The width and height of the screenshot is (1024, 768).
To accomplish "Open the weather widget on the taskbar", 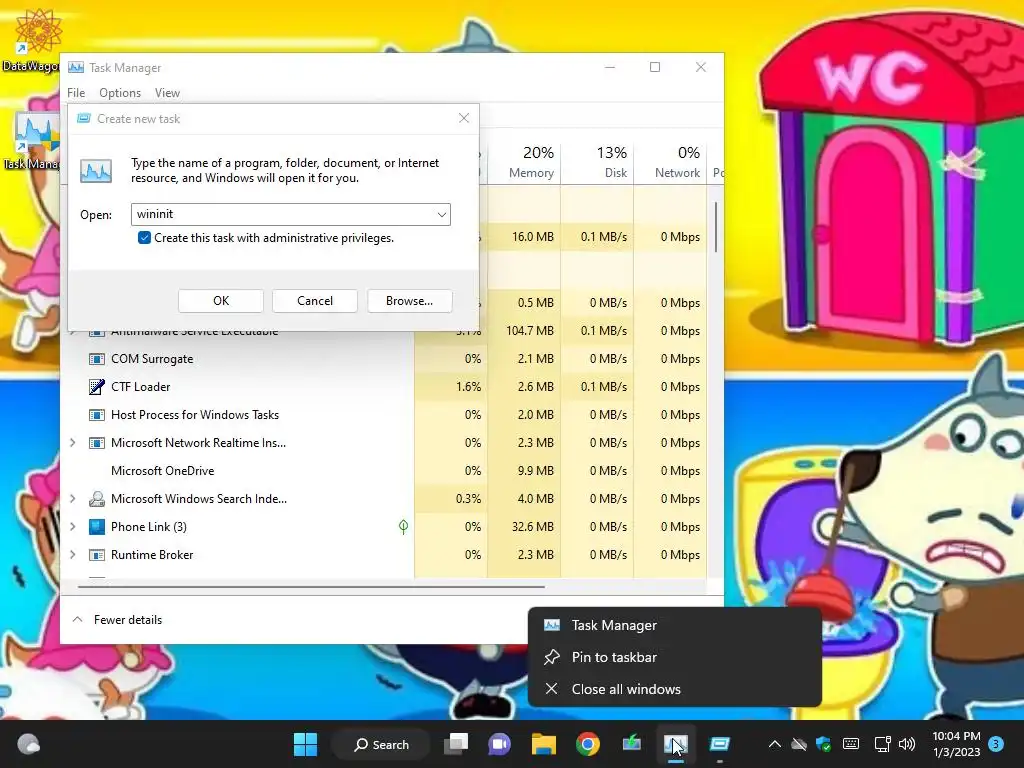I will coord(28,744).
